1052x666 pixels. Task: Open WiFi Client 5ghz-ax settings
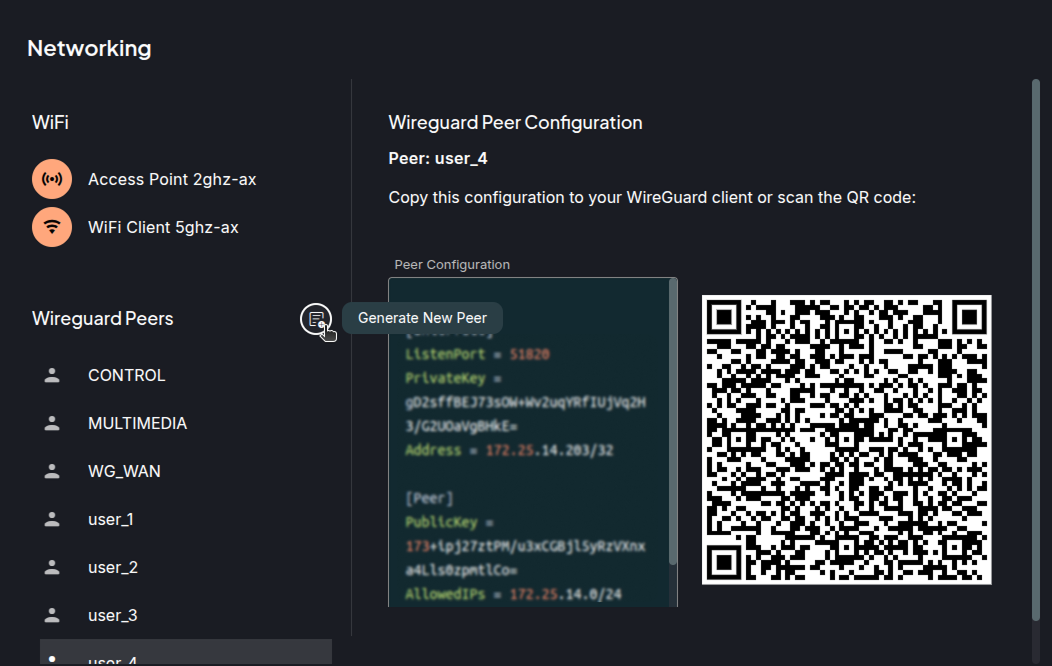click(x=163, y=227)
